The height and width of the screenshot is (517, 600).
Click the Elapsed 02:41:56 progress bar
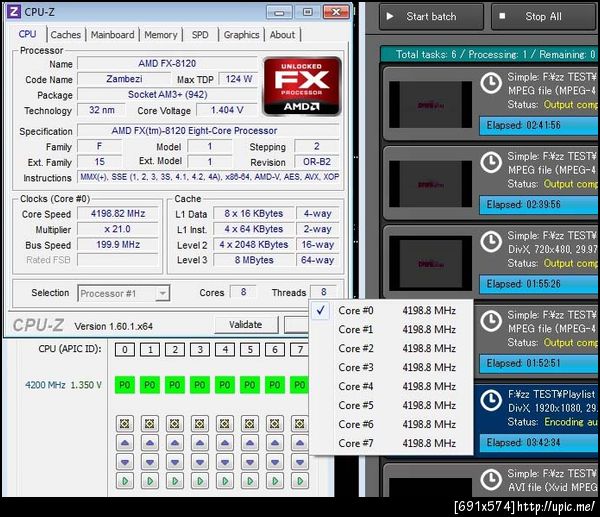(538, 126)
